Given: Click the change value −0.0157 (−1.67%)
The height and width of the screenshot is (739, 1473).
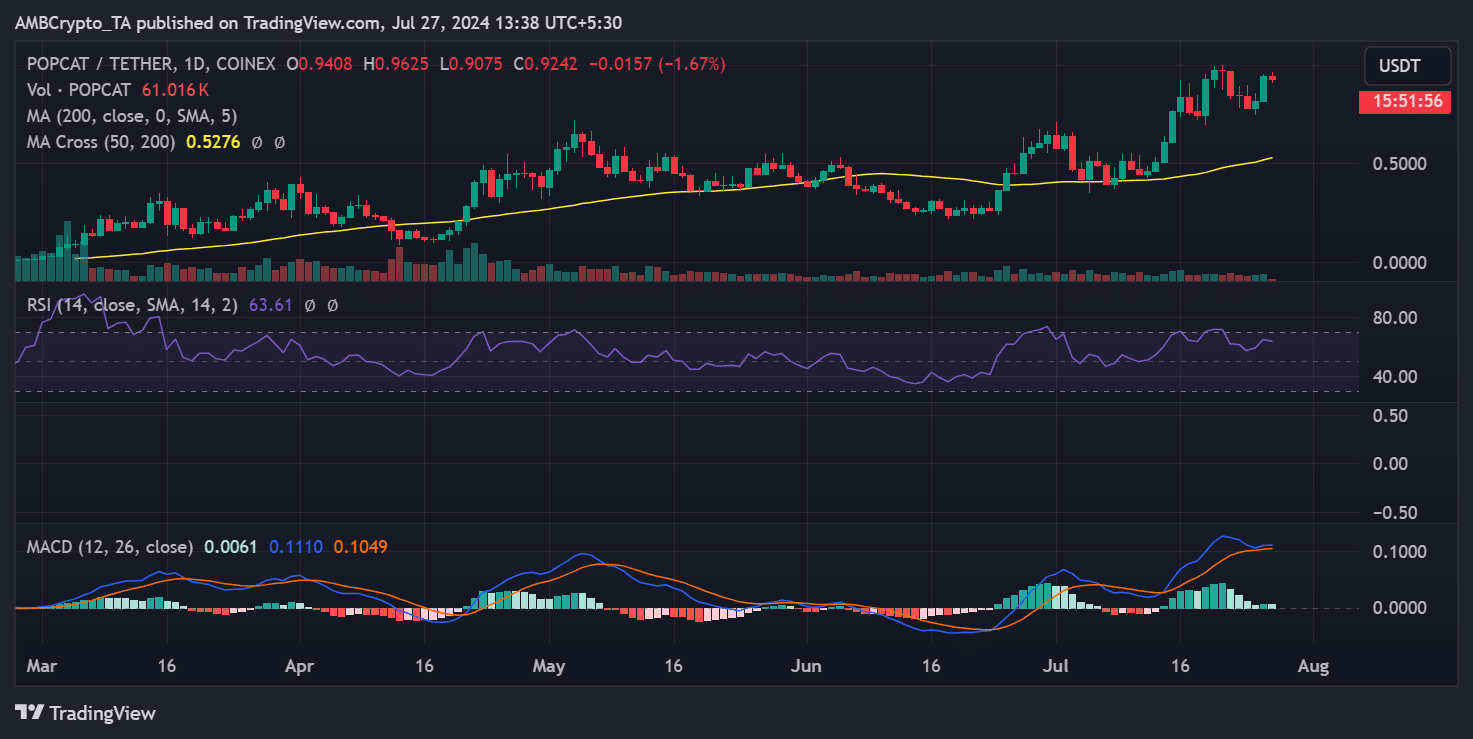Looking at the screenshot, I should pos(657,64).
